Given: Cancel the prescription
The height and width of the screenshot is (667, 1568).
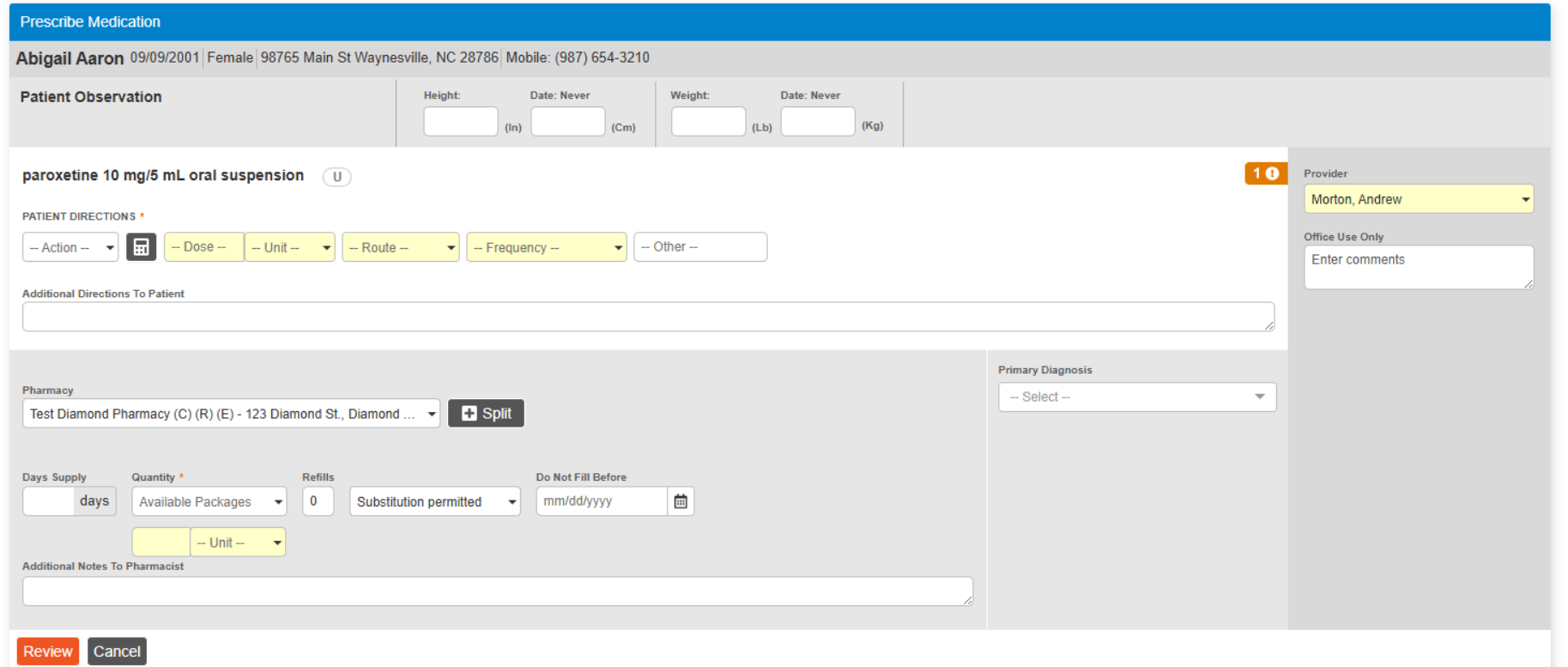Looking at the screenshot, I should pyautogui.click(x=117, y=652).
